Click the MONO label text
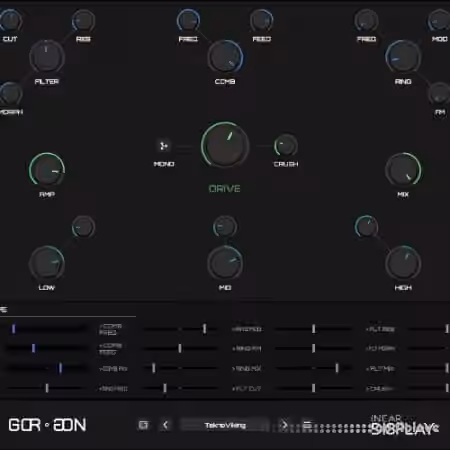The image size is (450, 450). [164, 164]
